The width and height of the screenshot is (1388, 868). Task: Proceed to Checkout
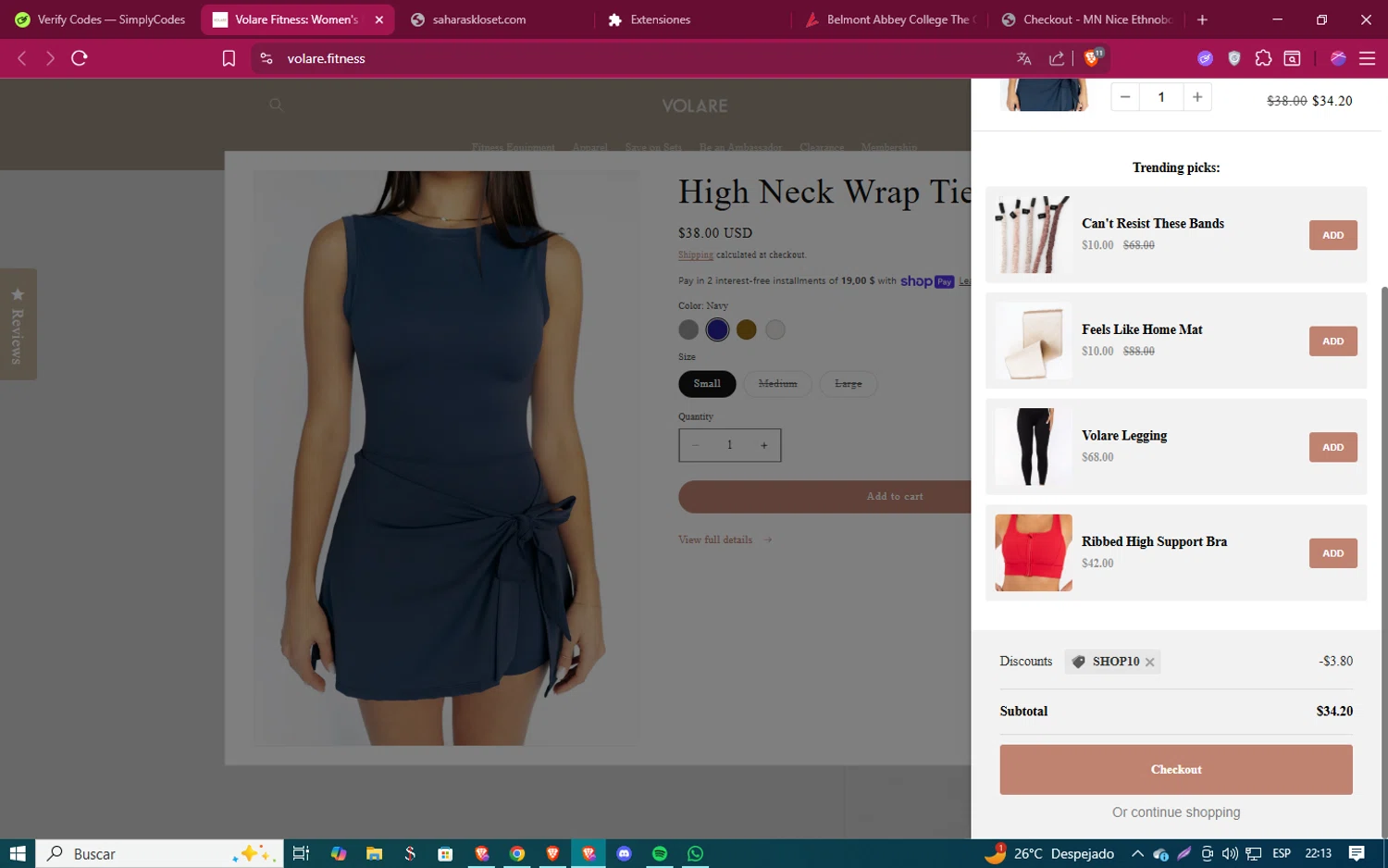click(x=1176, y=770)
